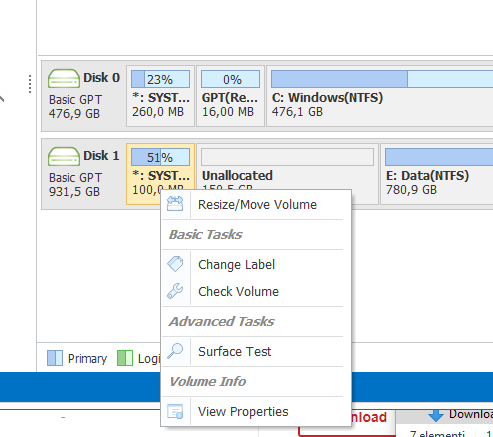Select the GPT(Re... 16,00 MB partition
The image size is (493, 437).
click(230, 96)
